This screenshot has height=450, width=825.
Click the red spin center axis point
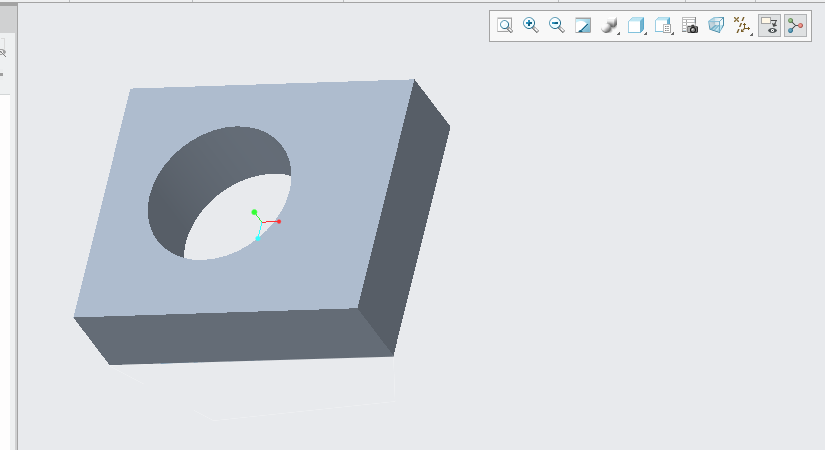279,221
